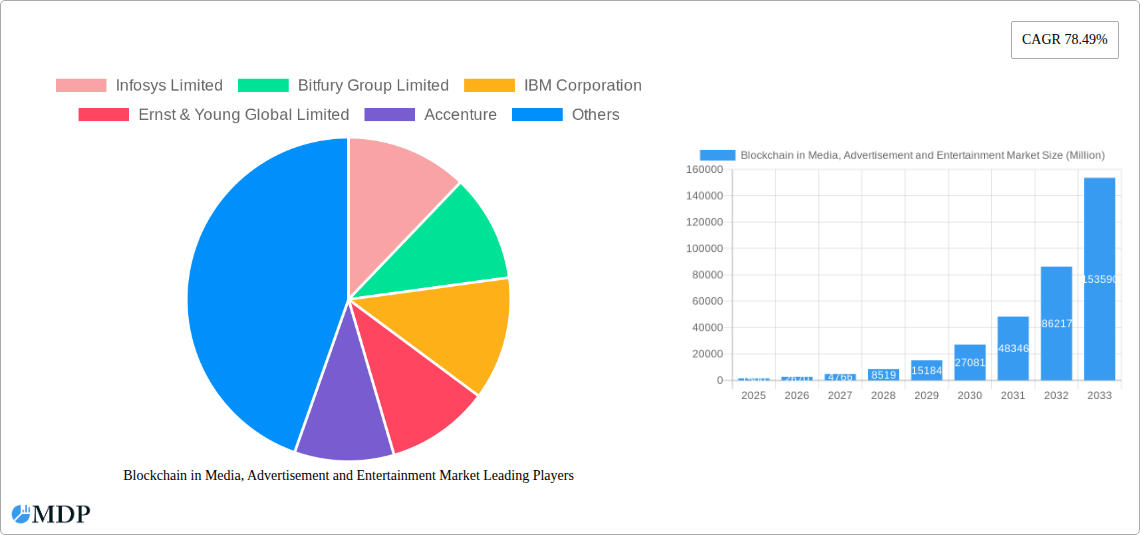The width and height of the screenshot is (1140, 535).
Task: Toggle Ernst & Young Global Limited label
Action: pyautogui.click(x=244, y=115)
